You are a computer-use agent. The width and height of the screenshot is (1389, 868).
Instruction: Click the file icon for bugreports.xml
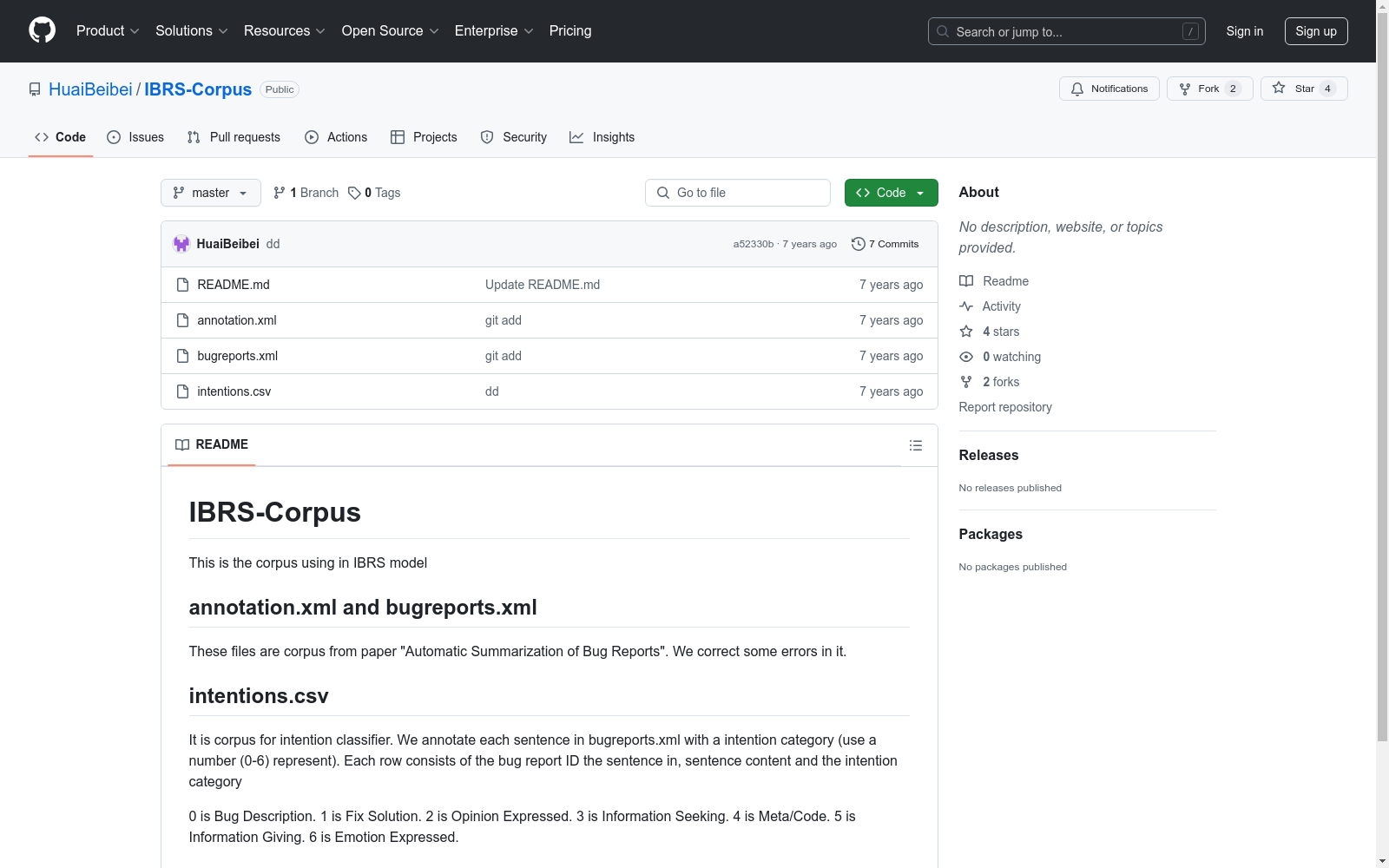point(182,356)
